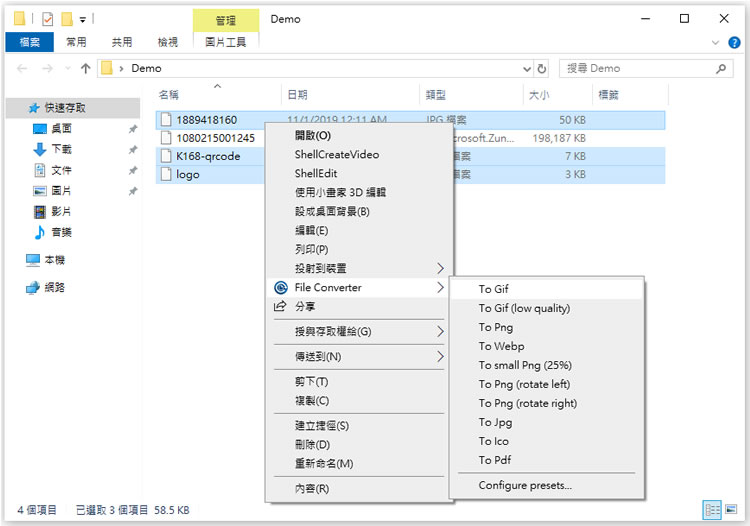Switch to details list view icon
Image resolution: width=750 pixels, height=526 pixels.
(x=712, y=510)
